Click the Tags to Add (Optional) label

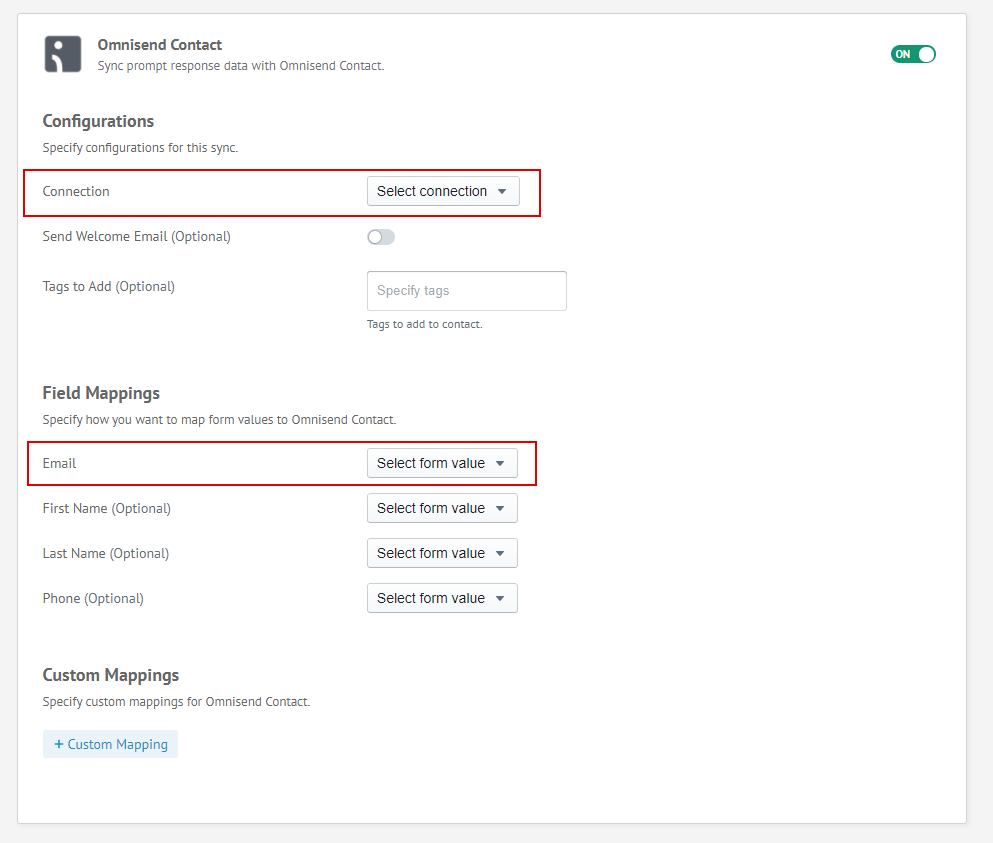(108, 286)
